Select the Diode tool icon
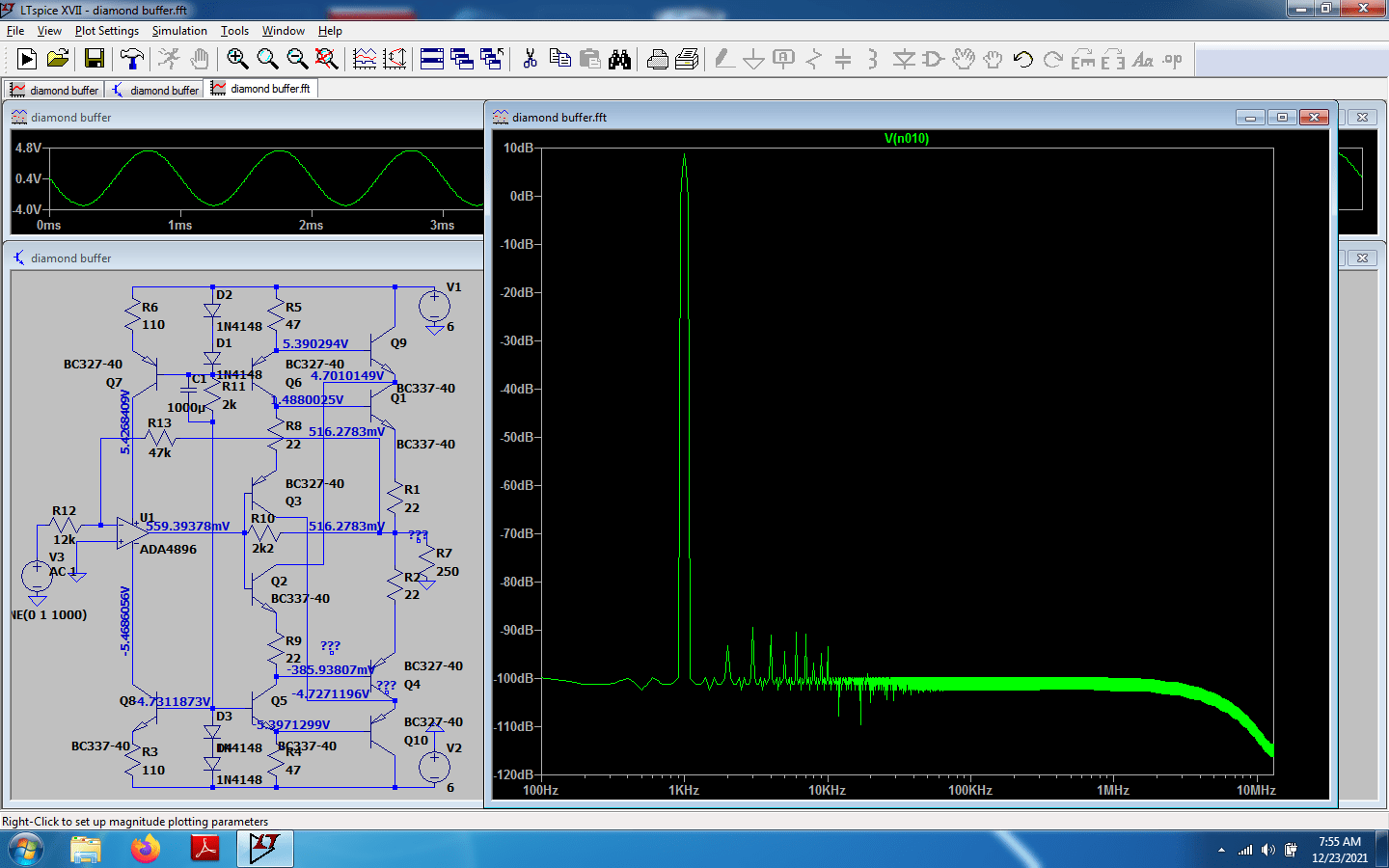Screen dimensions: 1389x868 (904, 59)
